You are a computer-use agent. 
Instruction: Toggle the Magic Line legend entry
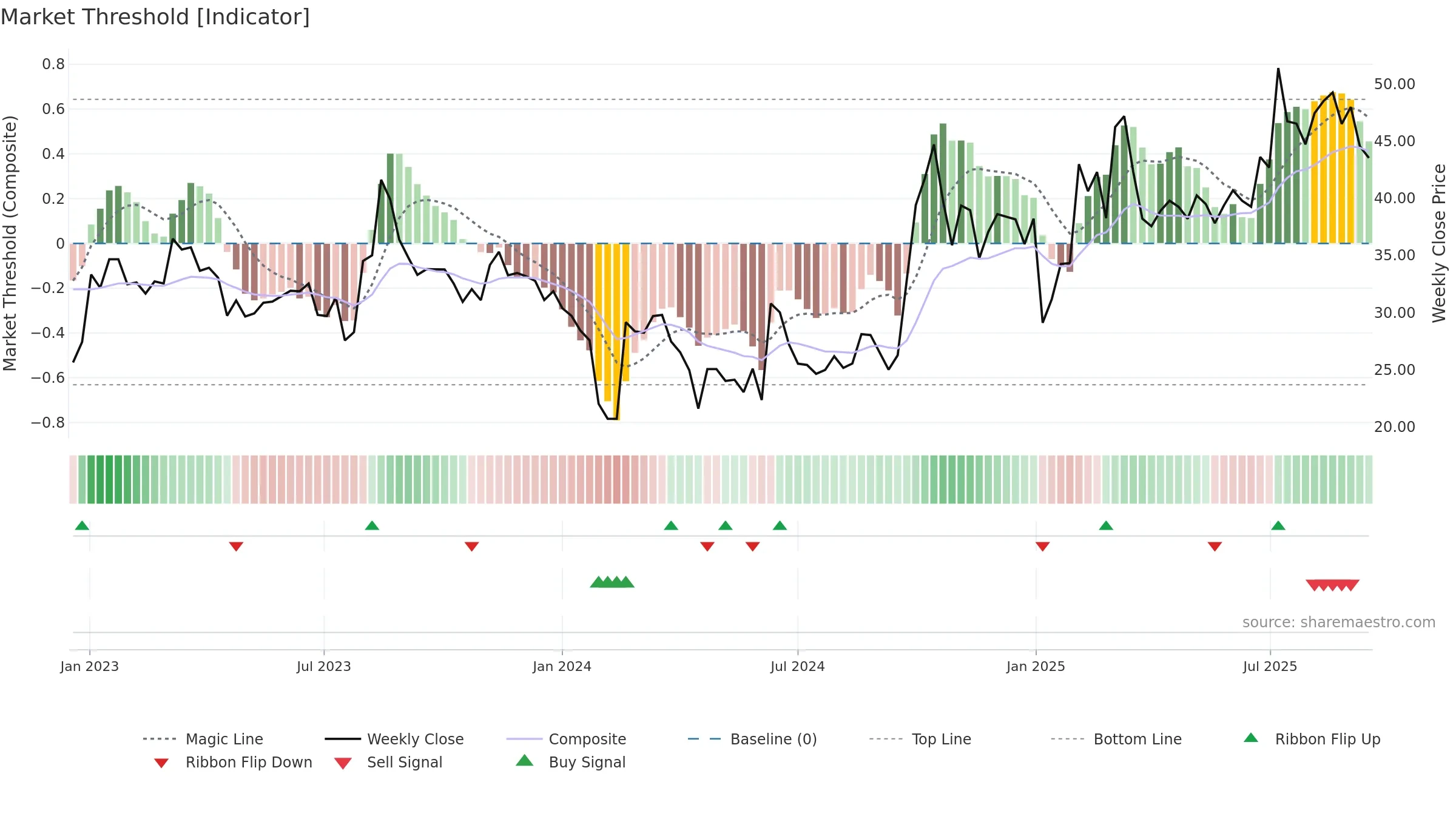tap(203, 739)
